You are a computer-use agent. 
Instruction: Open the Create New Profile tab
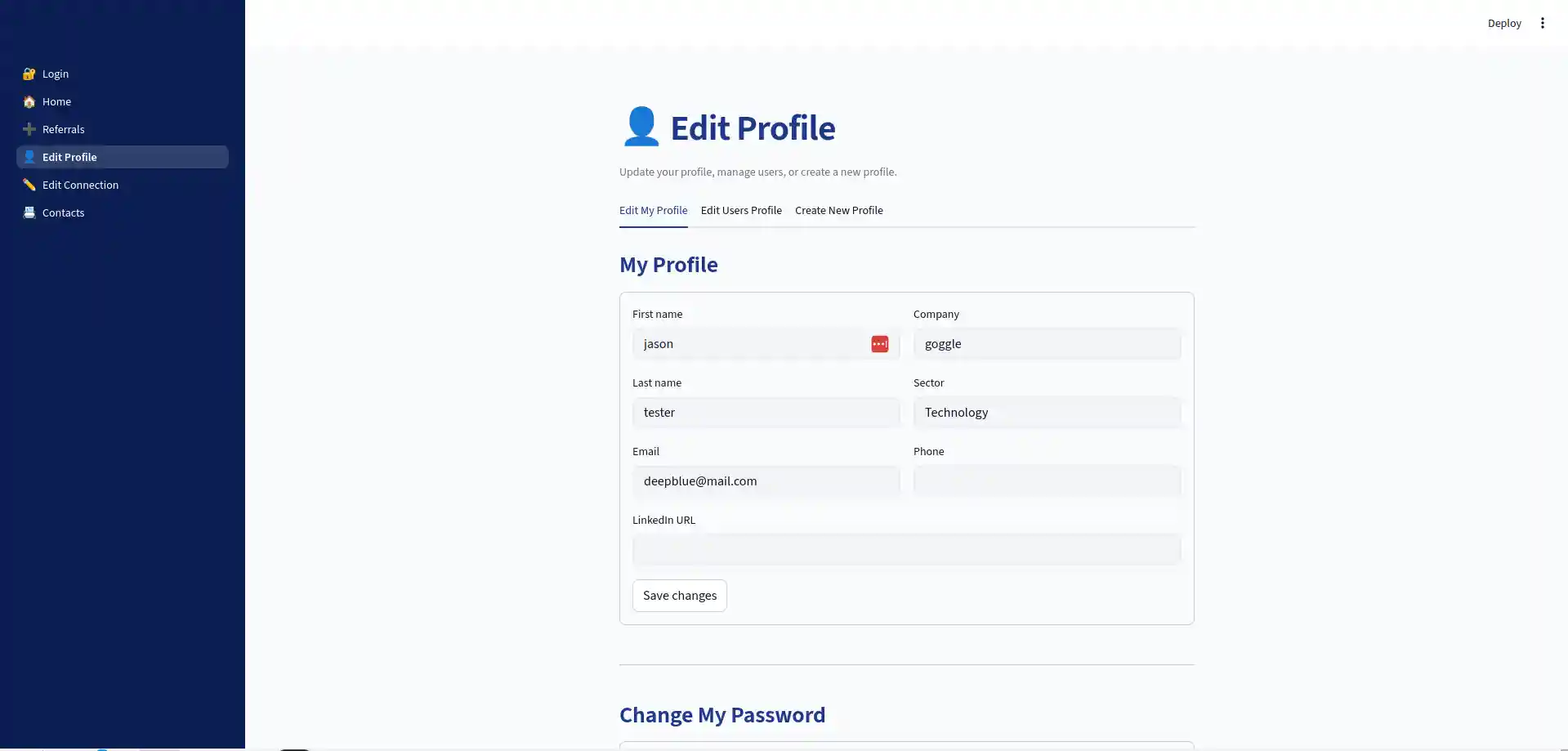[x=838, y=210]
